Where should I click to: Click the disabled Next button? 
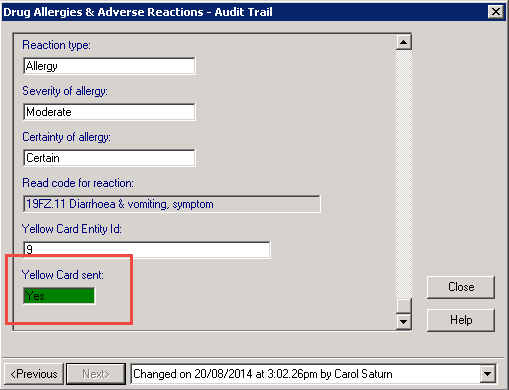(x=96, y=374)
